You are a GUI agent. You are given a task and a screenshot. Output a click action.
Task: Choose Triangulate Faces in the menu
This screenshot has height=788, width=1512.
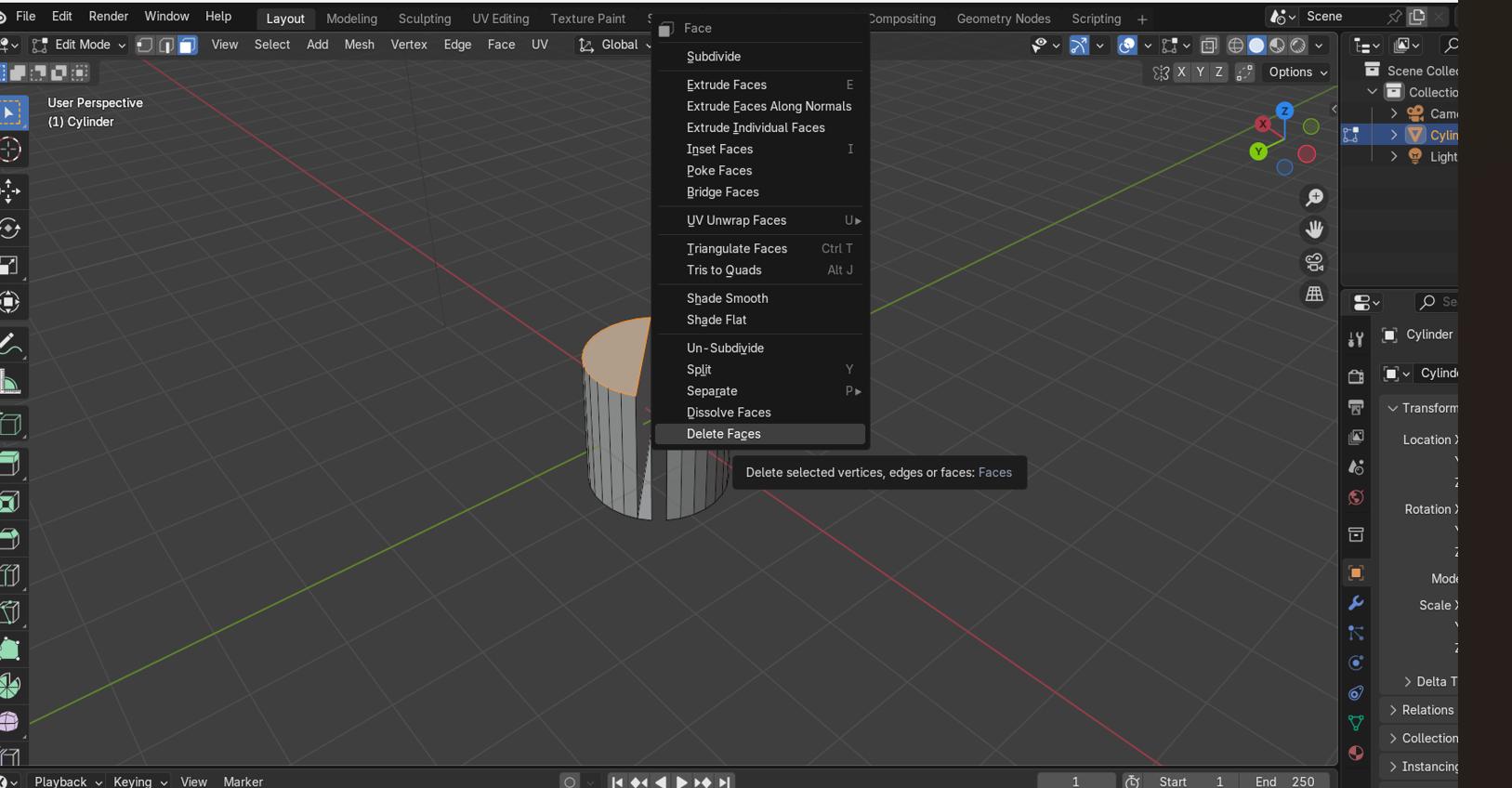click(760, 248)
